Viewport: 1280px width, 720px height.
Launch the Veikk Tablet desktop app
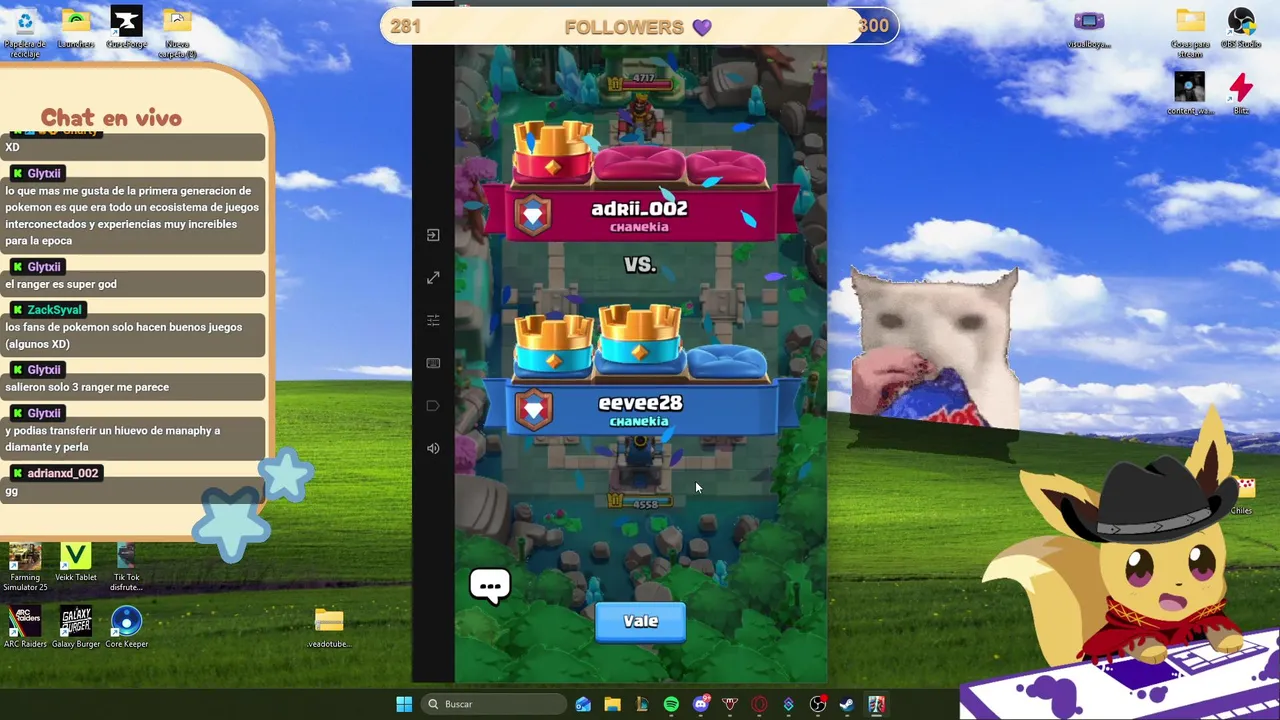(x=76, y=562)
